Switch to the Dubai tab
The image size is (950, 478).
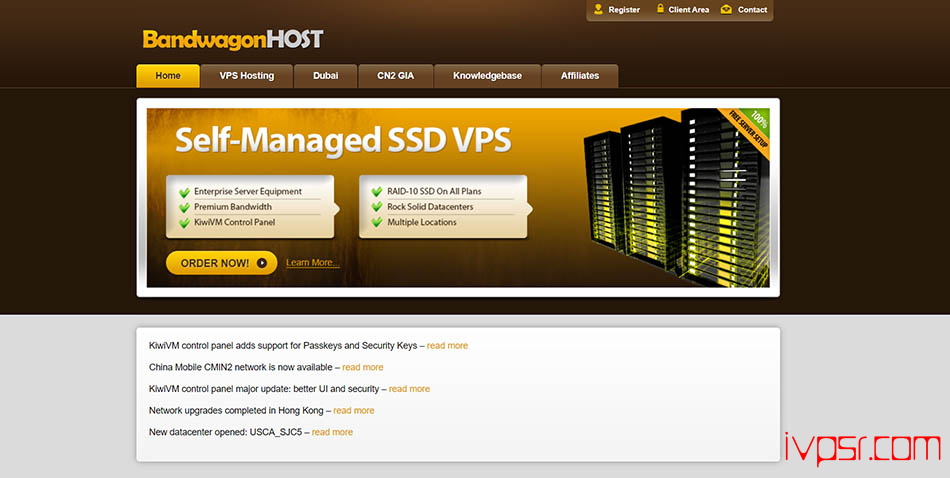[325, 76]
